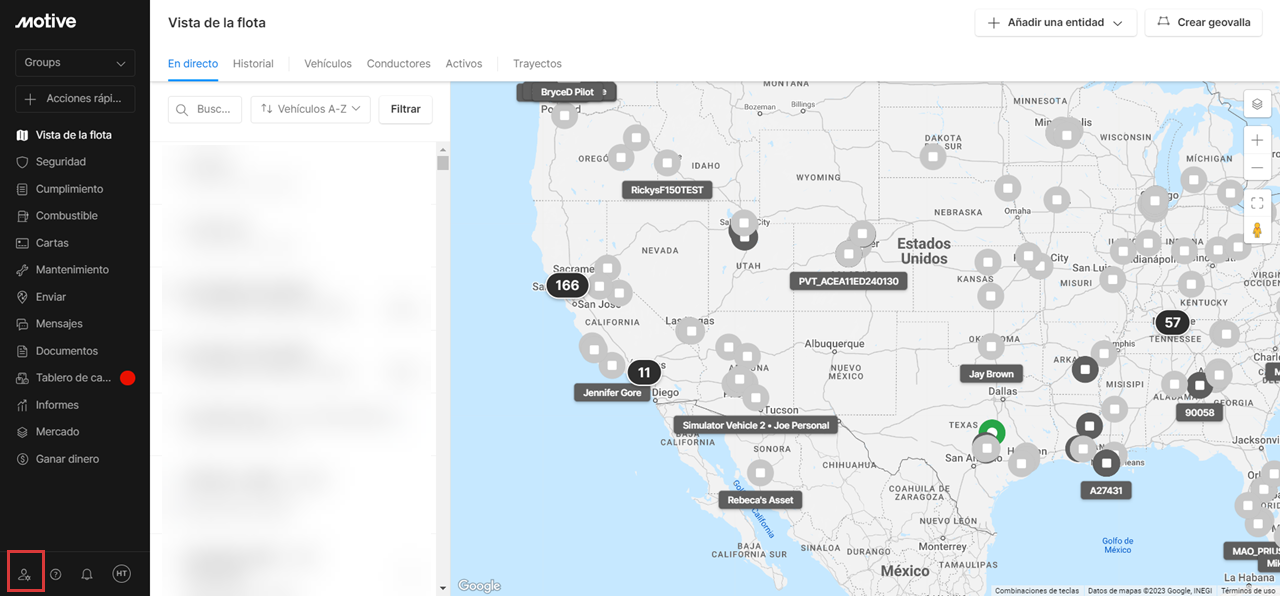Open the HT profile avatar
This screenshot has width=1280, height=596.
(122, 574)
